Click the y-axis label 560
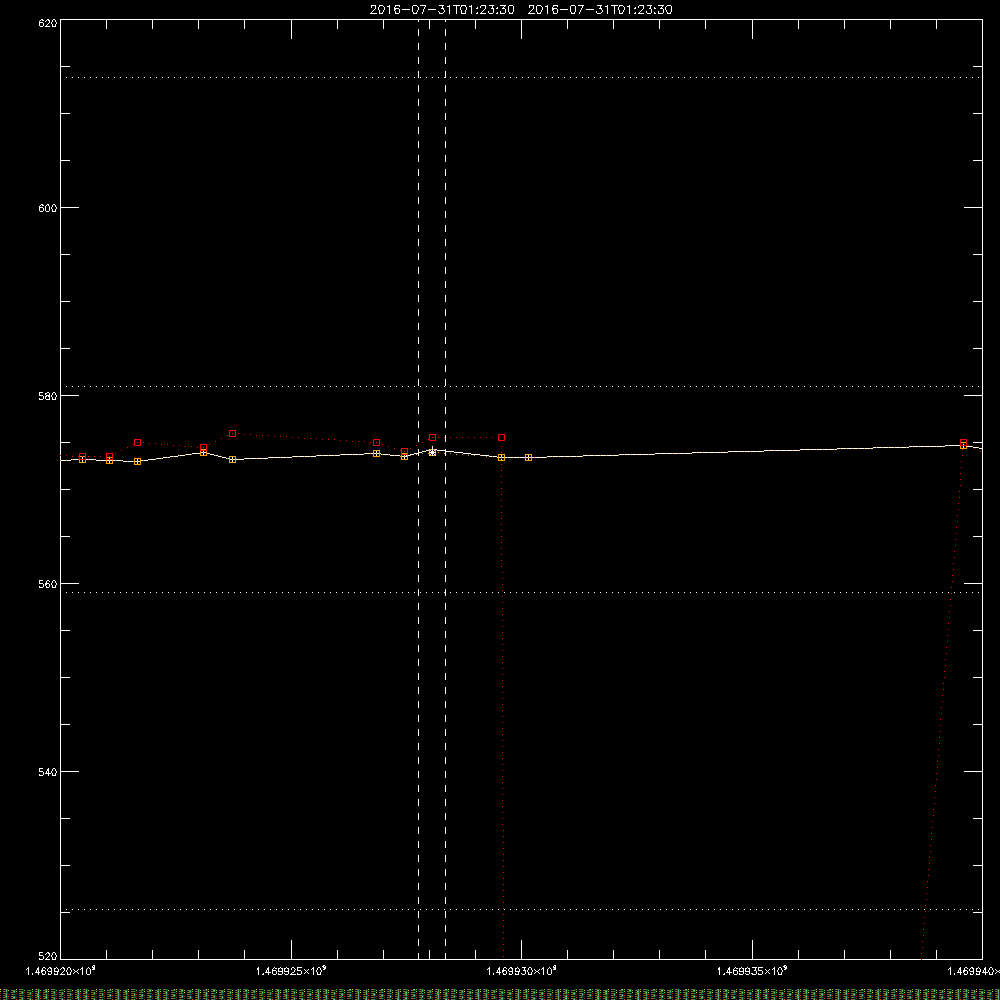Screen dimensions: 1000x1000 [x=48, y=584]
